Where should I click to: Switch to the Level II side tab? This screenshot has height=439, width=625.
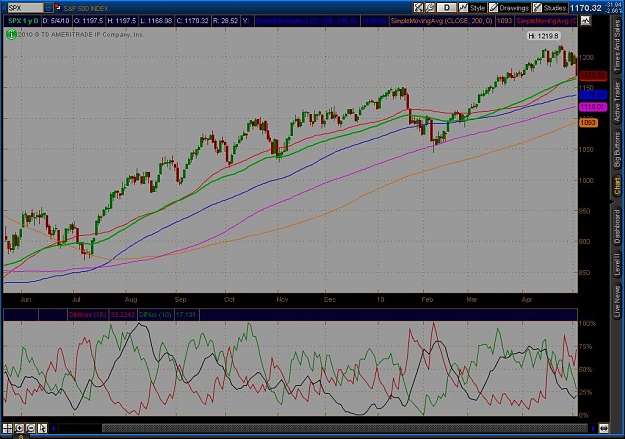617,264
